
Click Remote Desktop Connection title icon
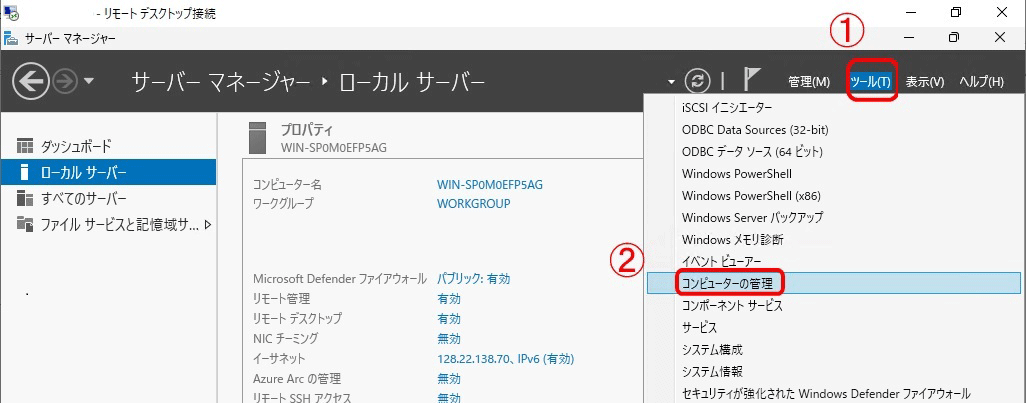click(x=11, y=12)
